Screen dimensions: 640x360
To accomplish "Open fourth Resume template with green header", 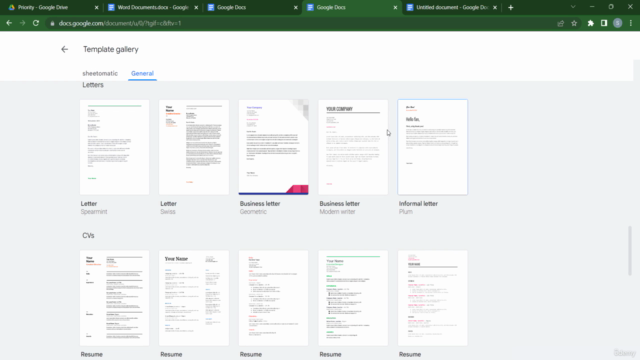I will pyautogui.click(x=353, y=298).
